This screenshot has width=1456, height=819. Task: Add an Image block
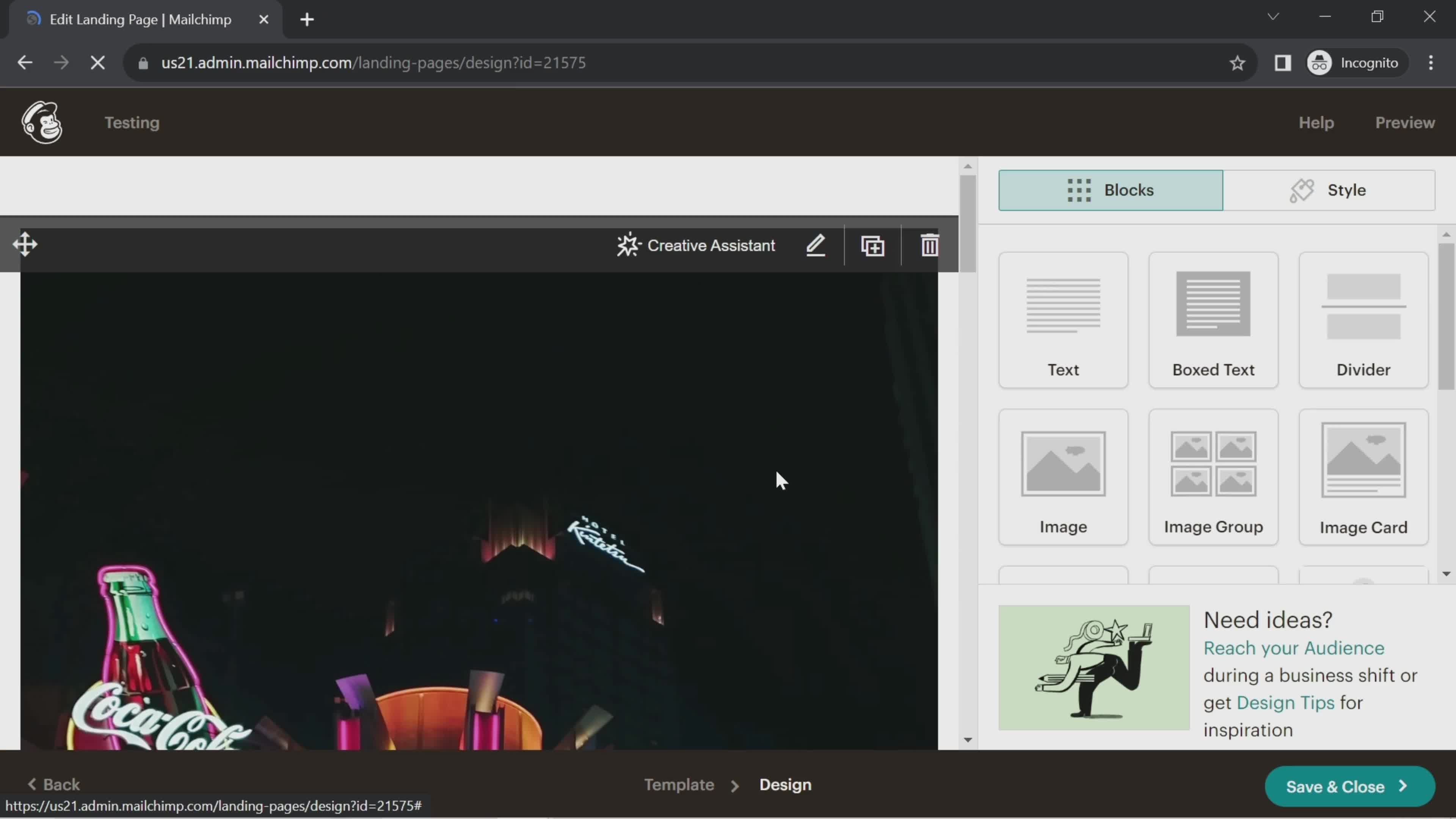click(1063, 478)
